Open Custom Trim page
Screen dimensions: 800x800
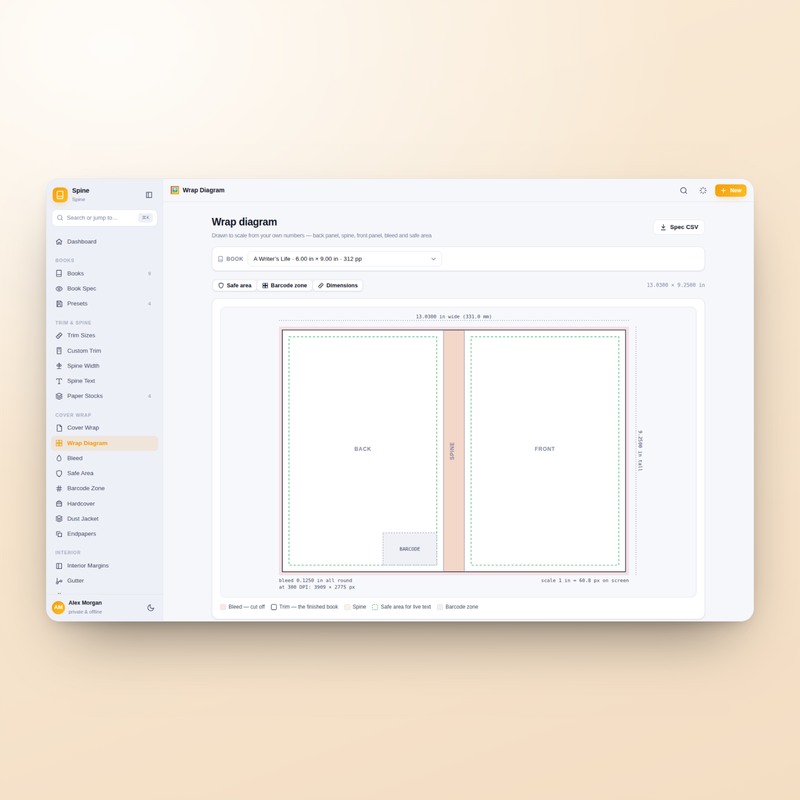click(x=105, y=351)
